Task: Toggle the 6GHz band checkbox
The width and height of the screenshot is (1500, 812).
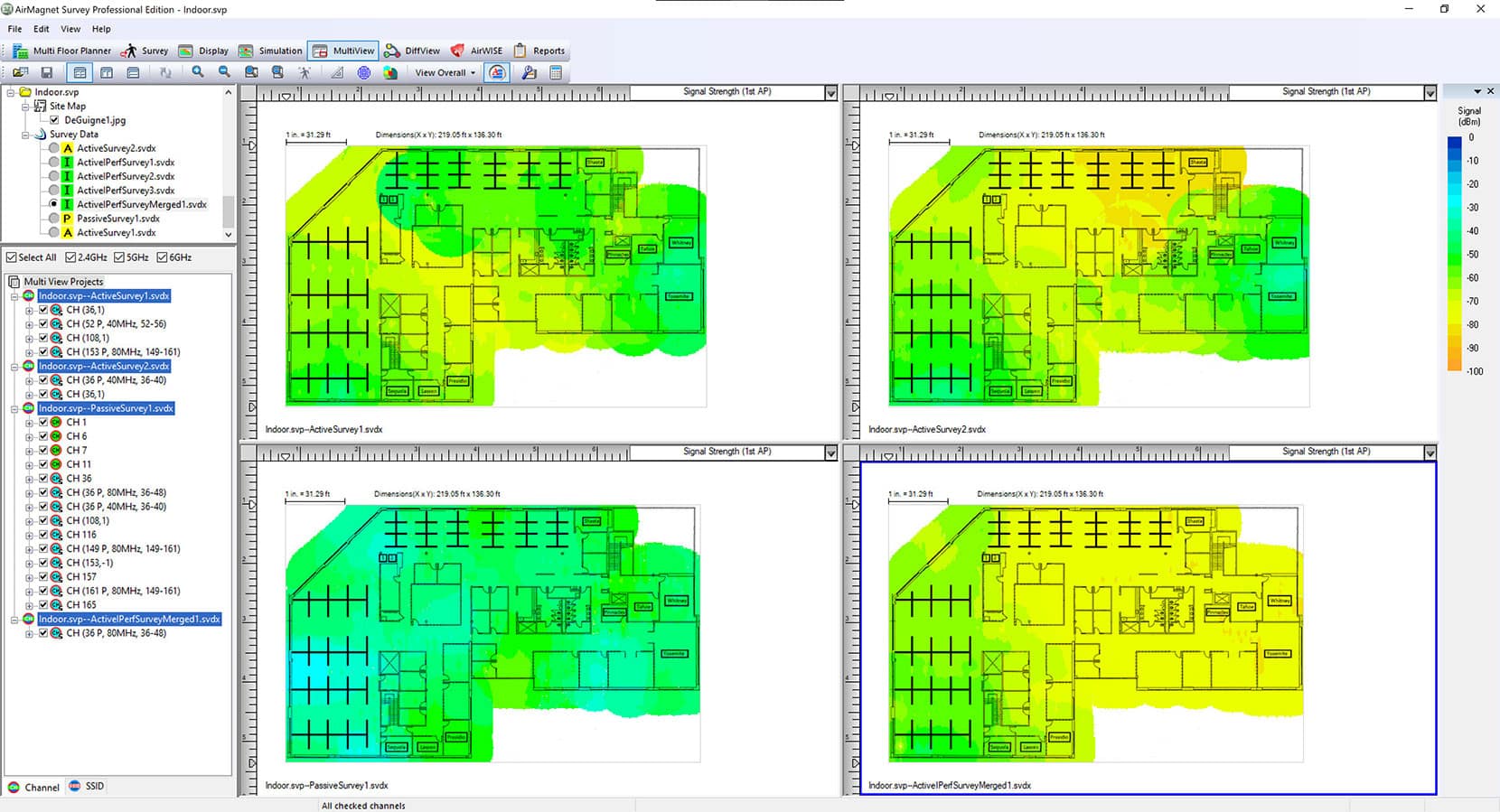Action: [162, 257]
